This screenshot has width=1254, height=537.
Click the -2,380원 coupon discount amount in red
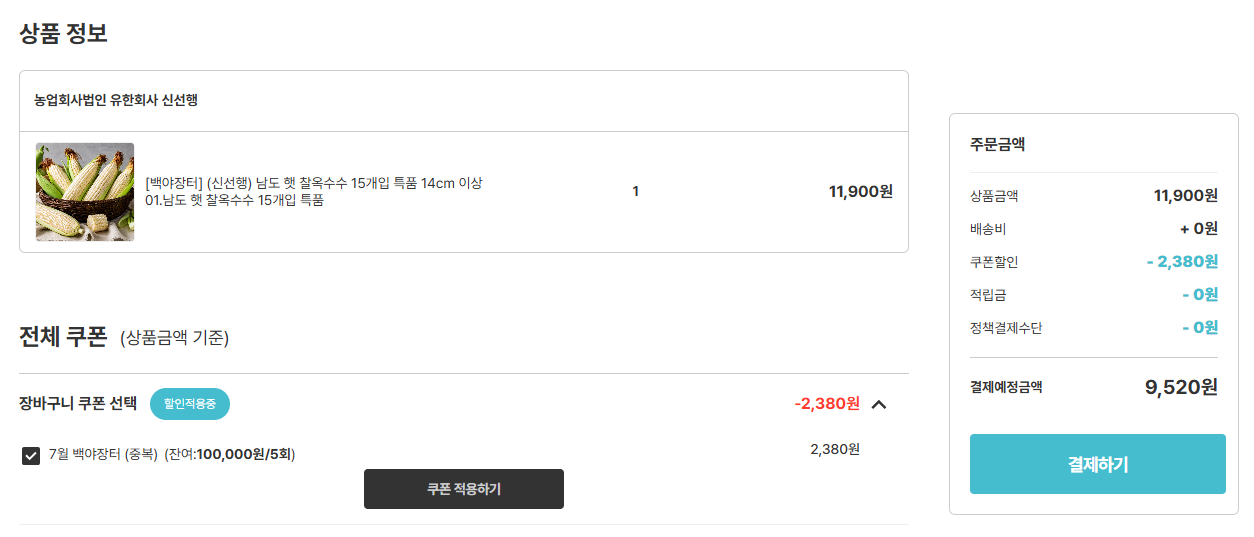827,403
